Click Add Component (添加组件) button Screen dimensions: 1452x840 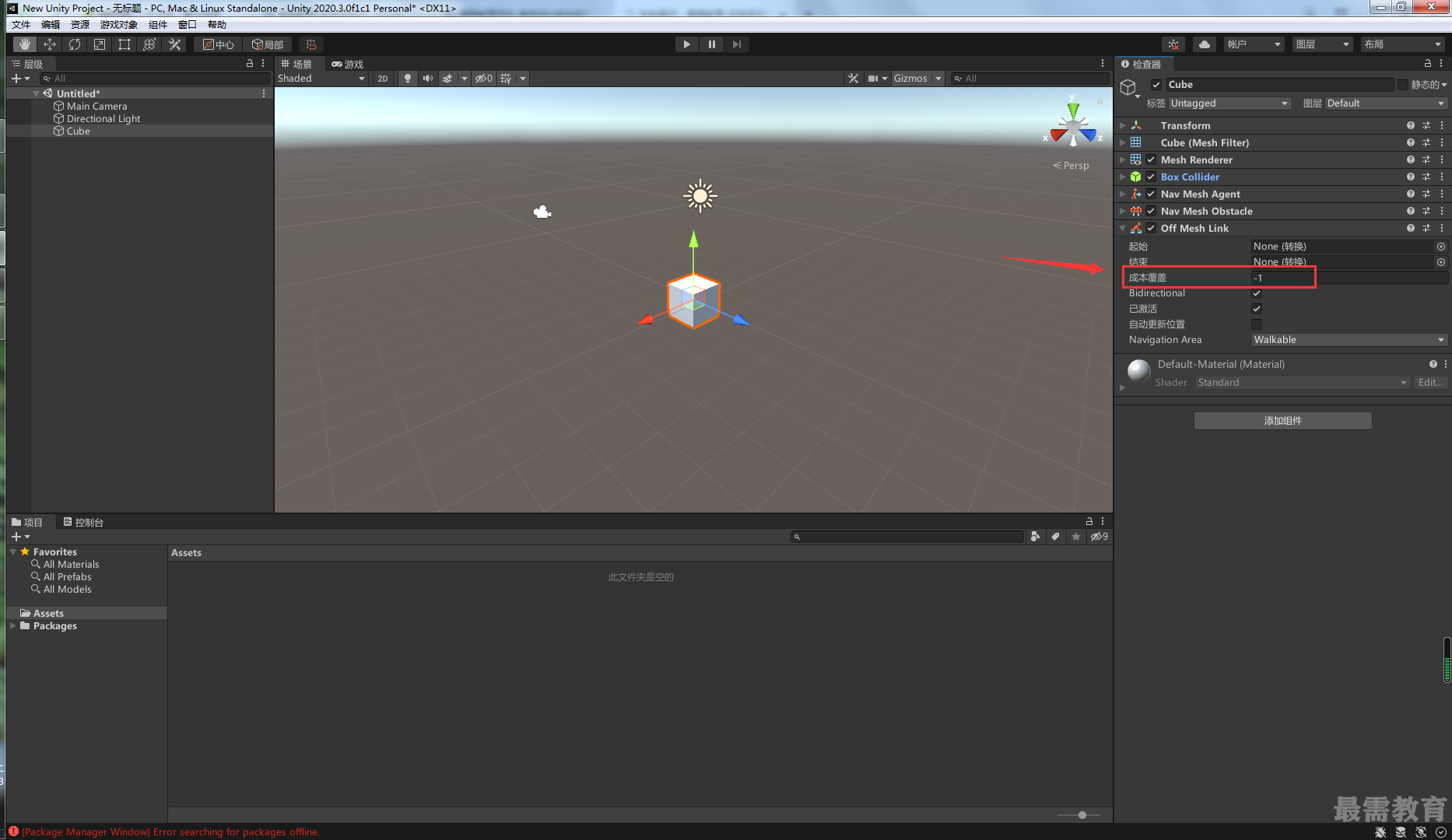tap(1282, 421)
